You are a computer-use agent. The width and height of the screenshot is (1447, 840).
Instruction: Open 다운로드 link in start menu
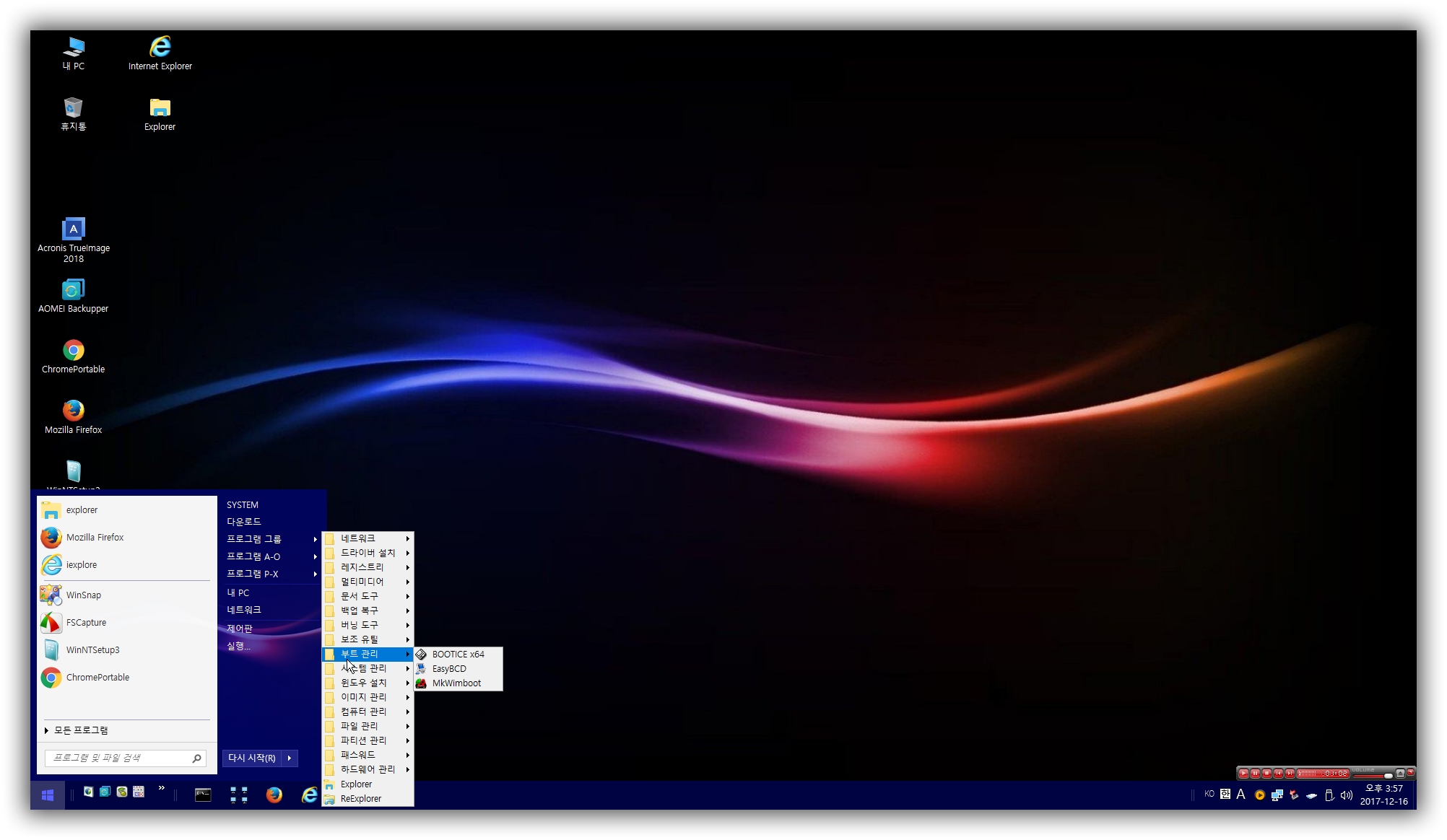click(x=244, y=522)
